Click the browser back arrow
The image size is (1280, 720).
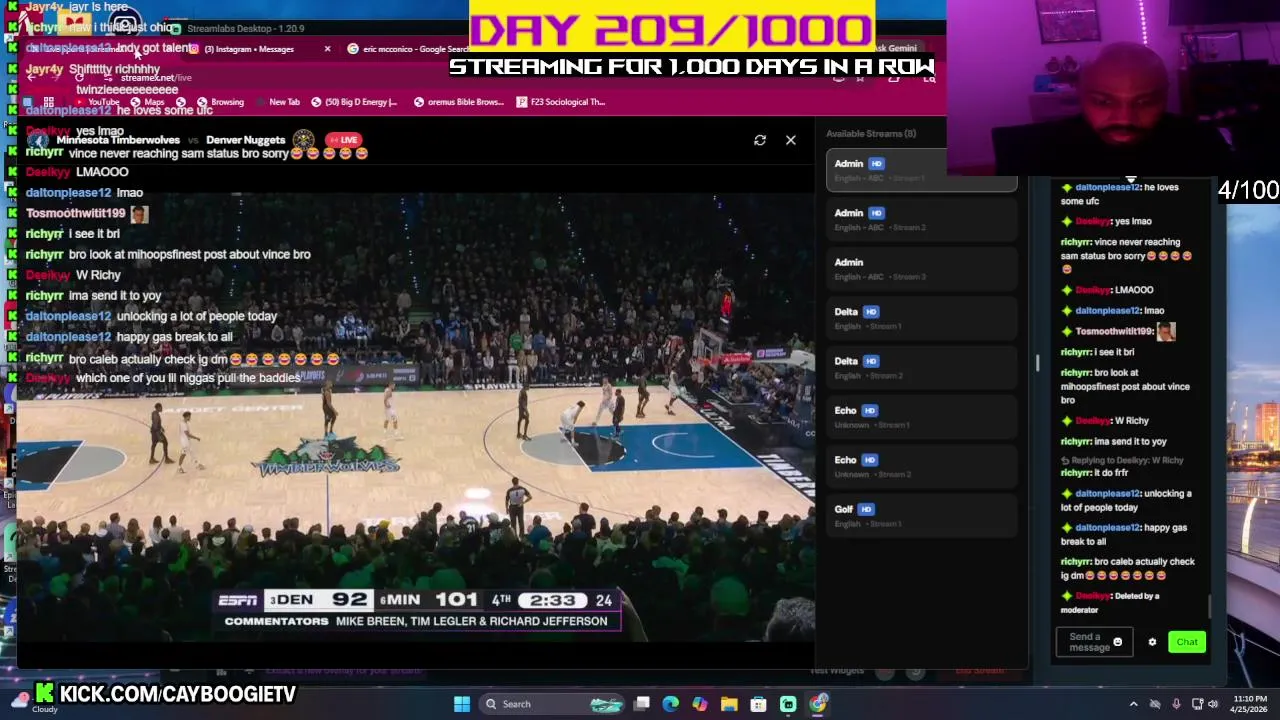[32, 77]
